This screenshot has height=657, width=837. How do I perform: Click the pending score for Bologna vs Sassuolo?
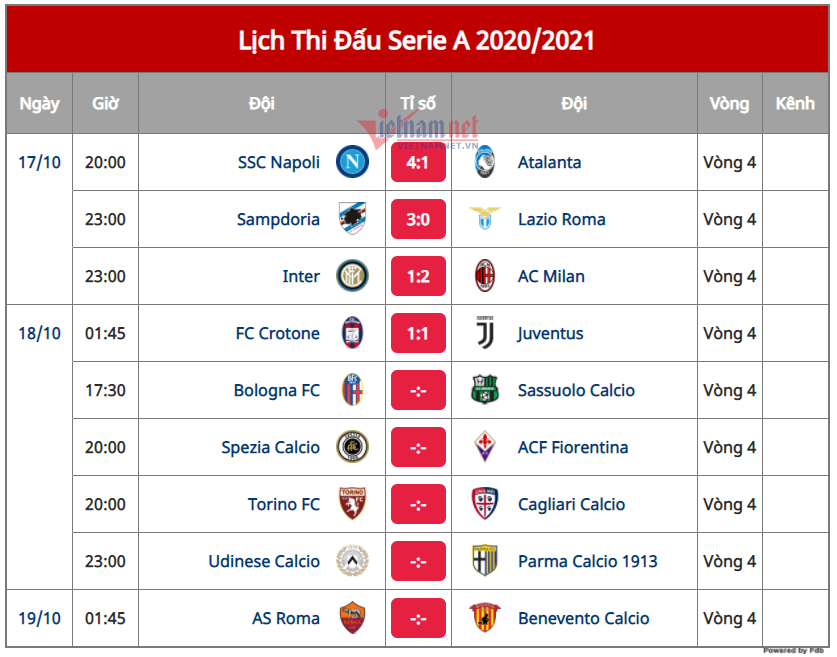coord(418,390)
